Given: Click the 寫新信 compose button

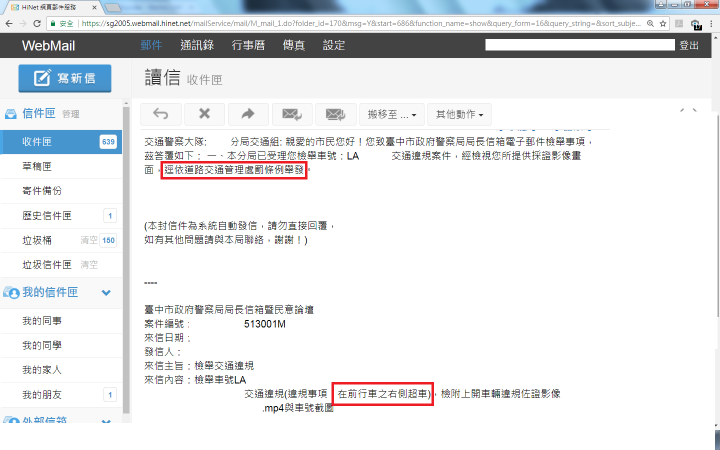Looking at the screenshot, I should [65, 79].
